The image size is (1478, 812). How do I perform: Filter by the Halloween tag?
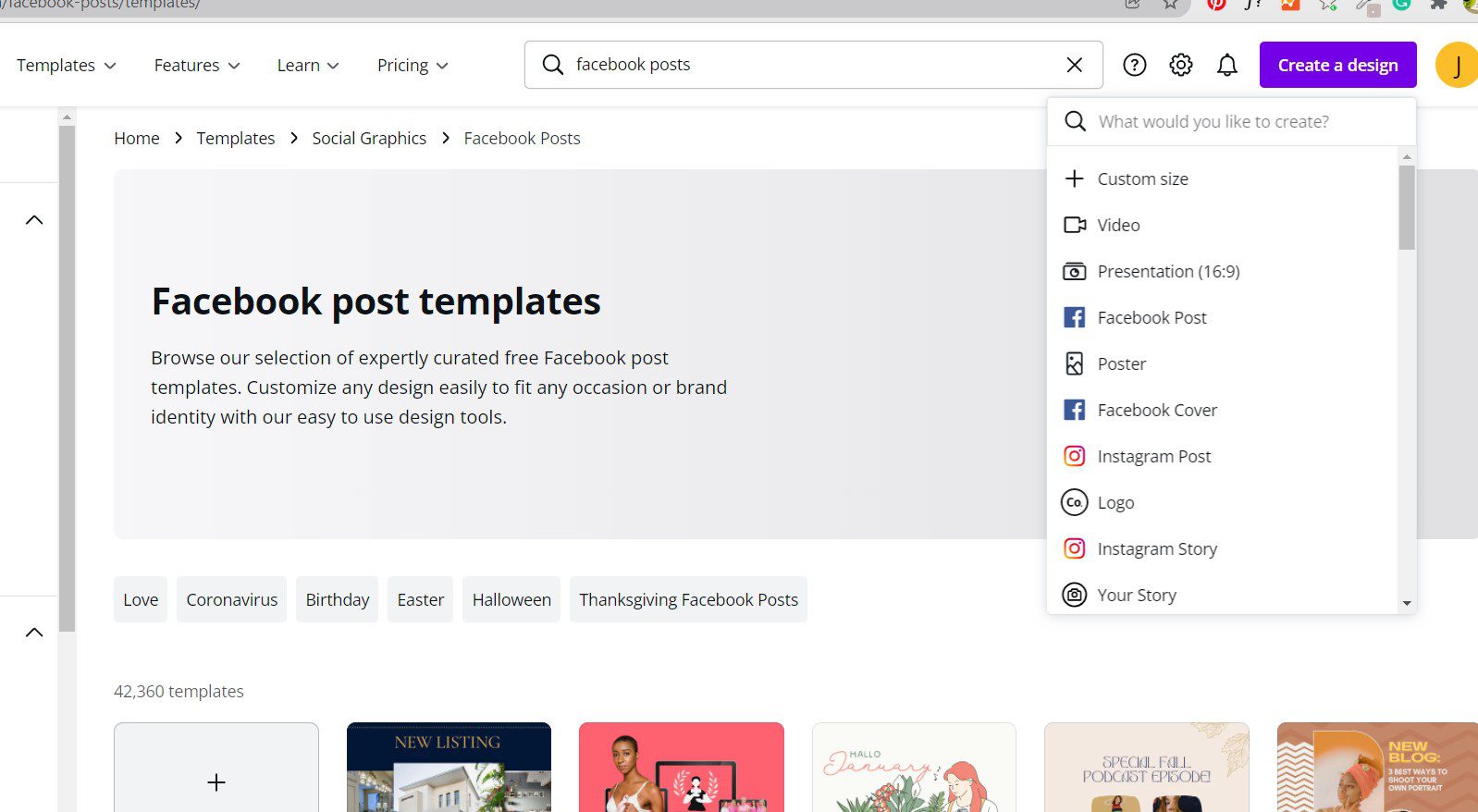tap(511, 599)
